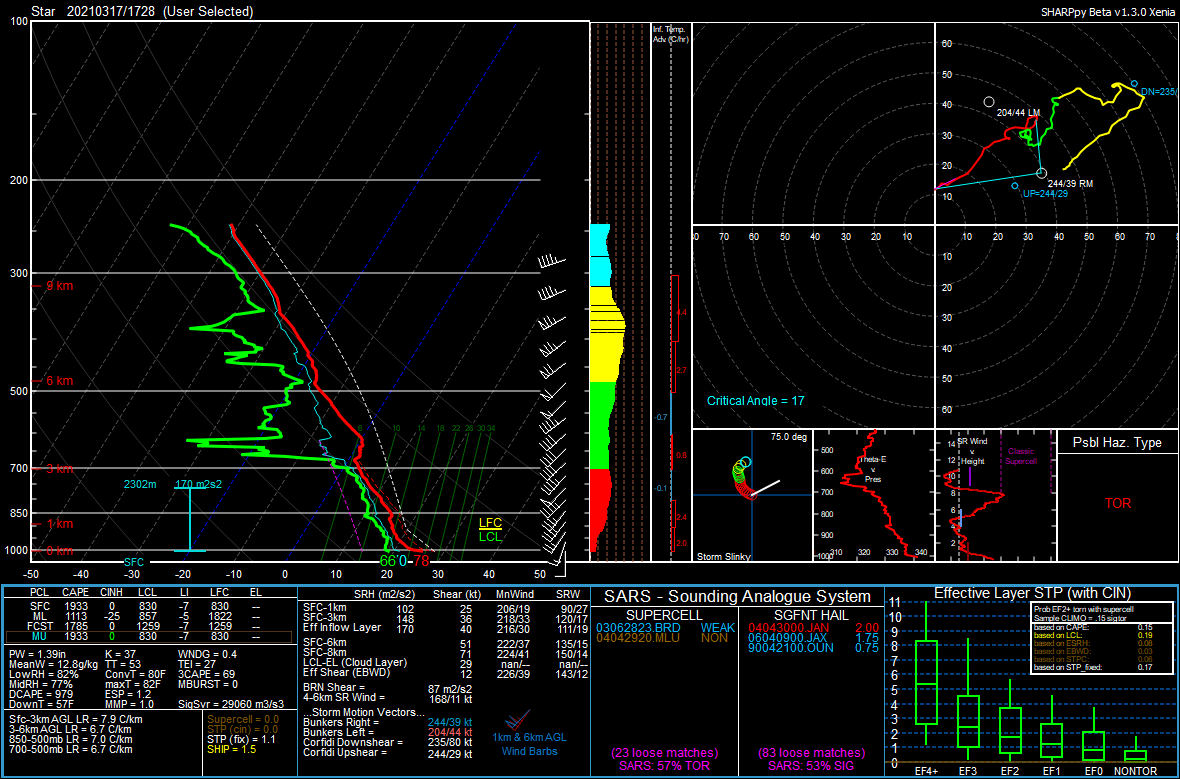
Task: Click the 'Effective Layer STP (with CIN)' title
Action: [x=1032, y=593]
